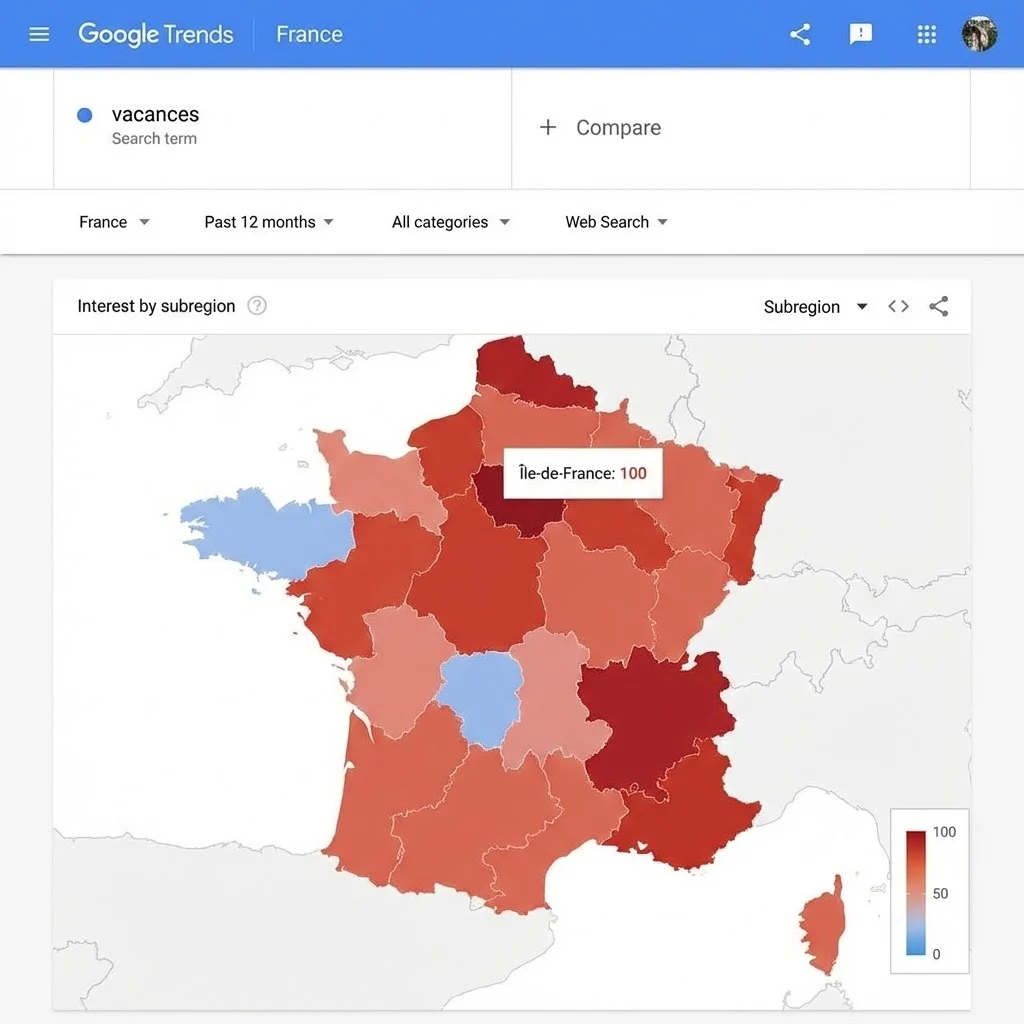Screen dimensions: 1024x1024
Task: Open the Web Search type dropdown
Action: click(616, 222)
